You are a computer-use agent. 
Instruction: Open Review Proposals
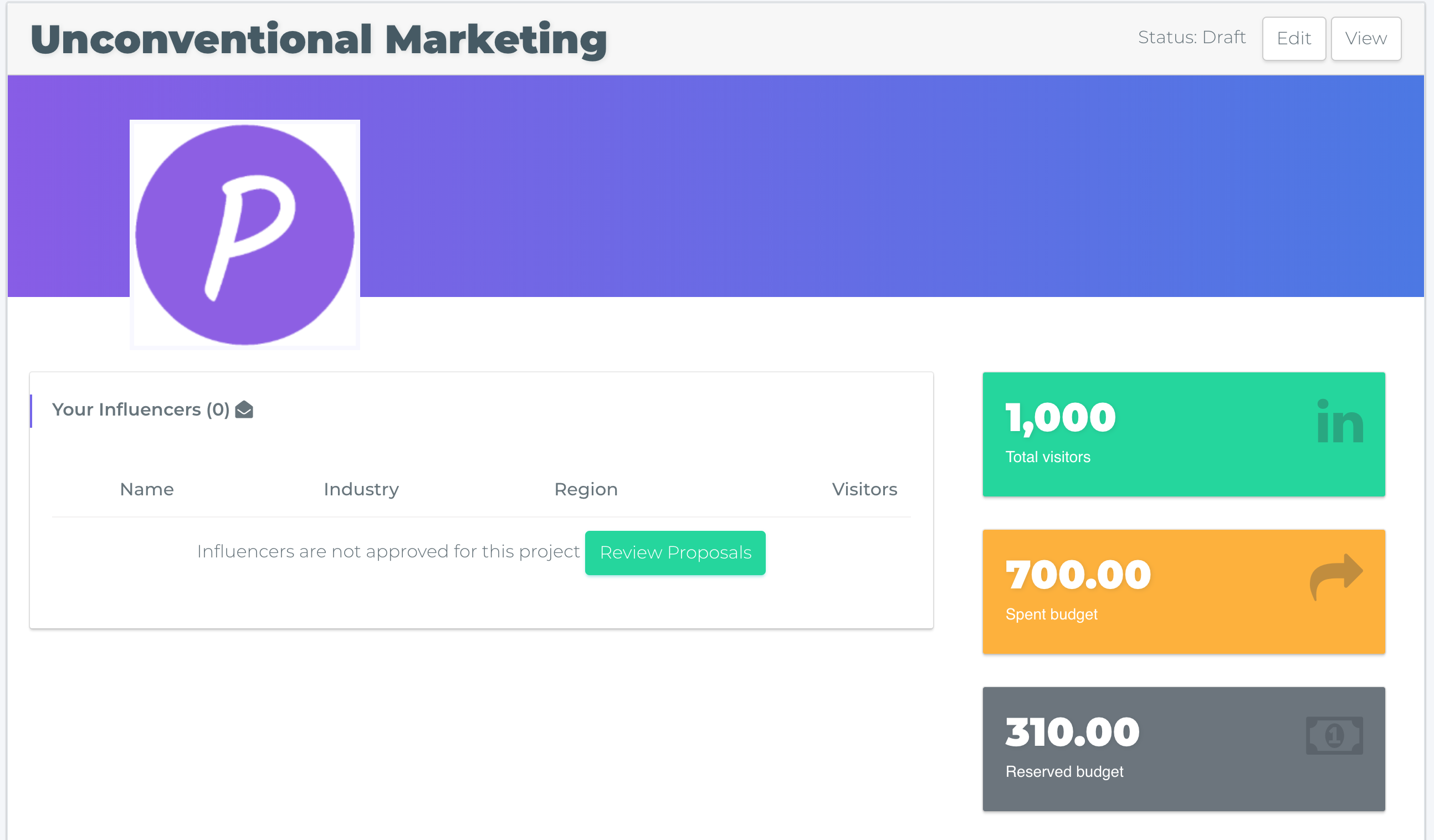(675, 552)
